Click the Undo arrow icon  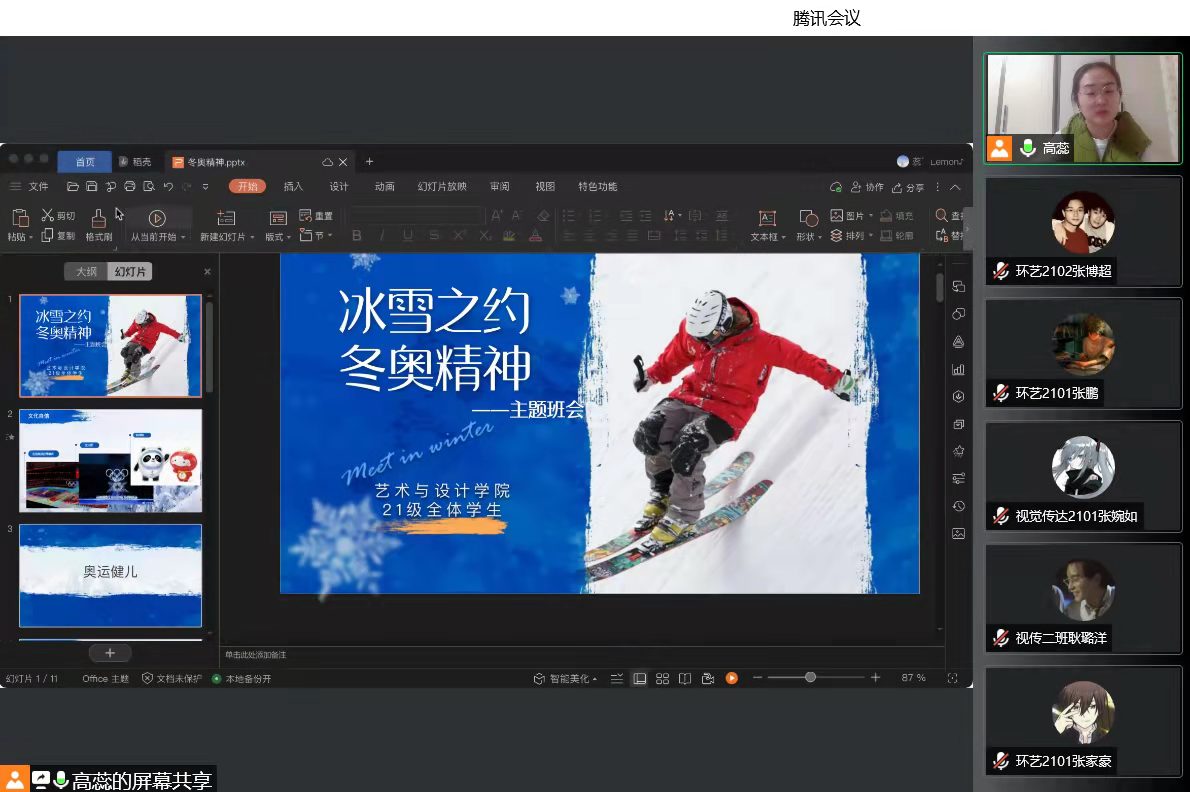[168, 187]
